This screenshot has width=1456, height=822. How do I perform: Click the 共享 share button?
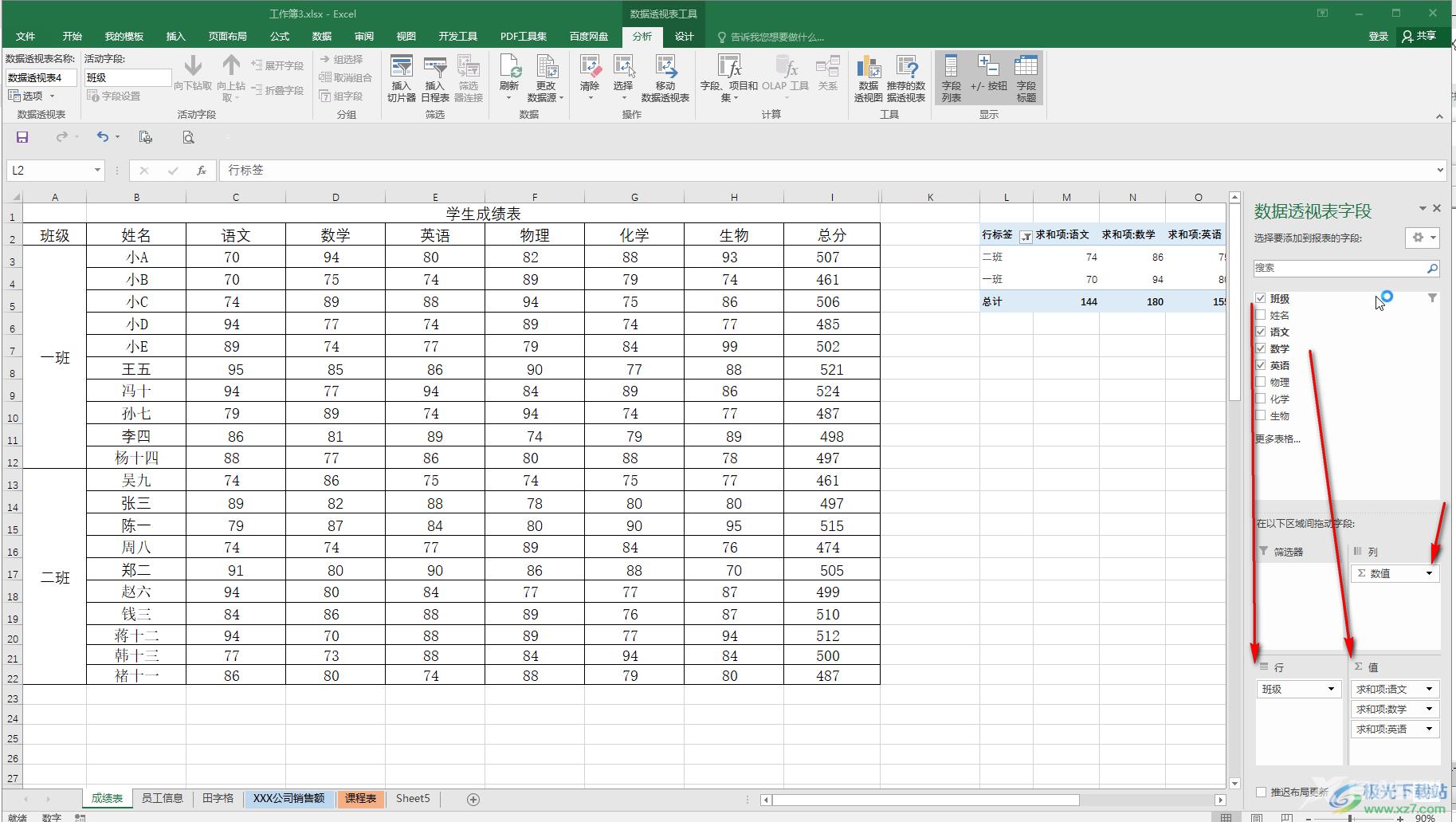[1419, 36]
